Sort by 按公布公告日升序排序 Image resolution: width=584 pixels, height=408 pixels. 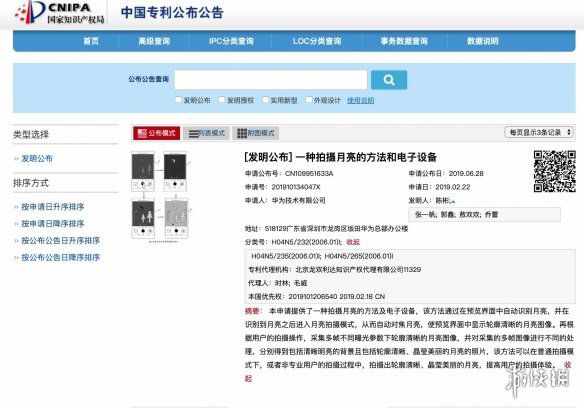click(x=60, y=240)
